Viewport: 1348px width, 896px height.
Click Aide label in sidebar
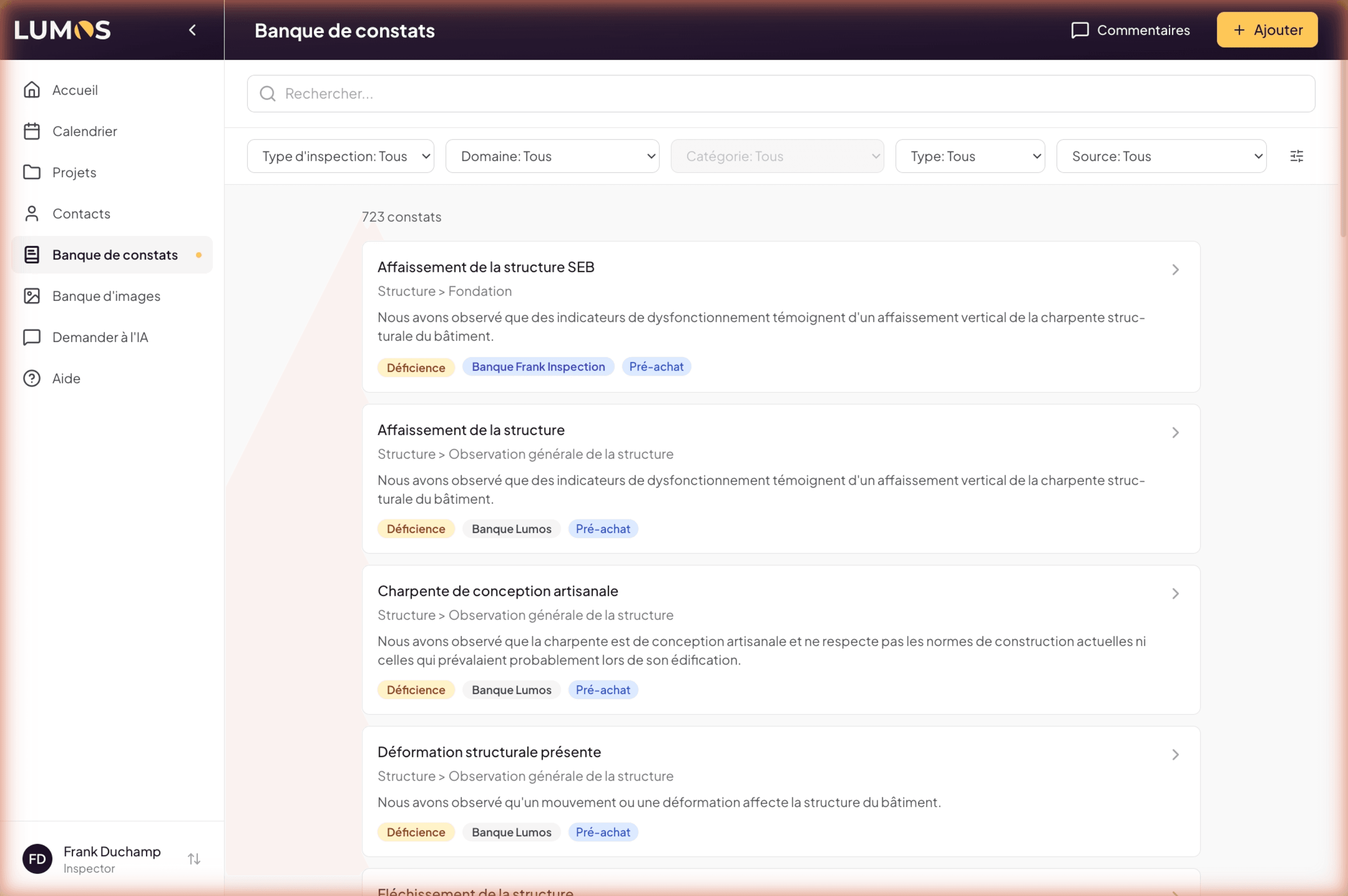click(66, 378)
